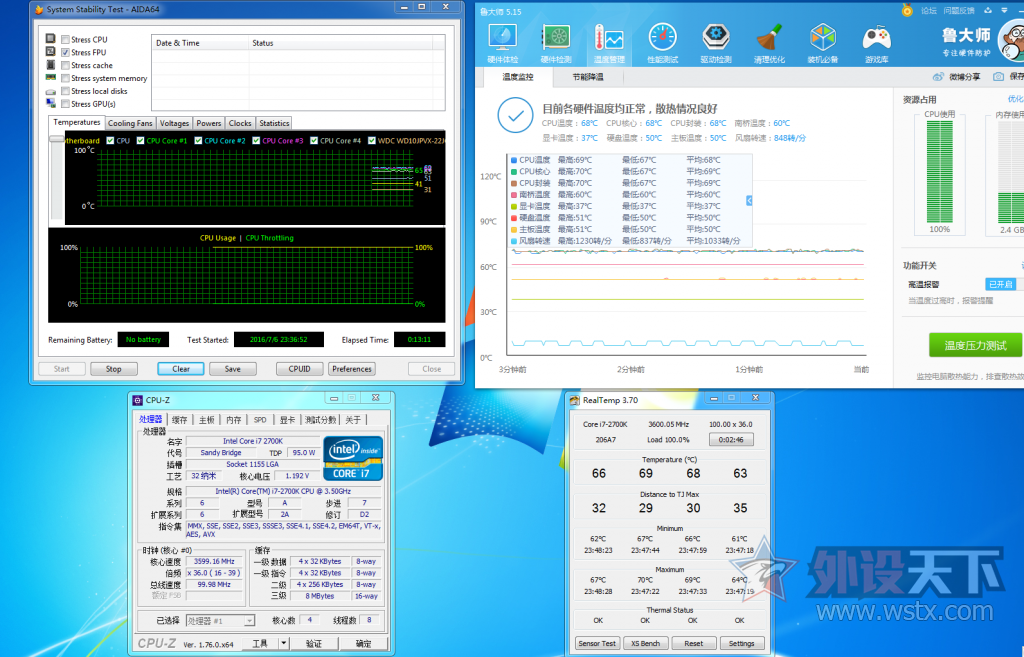Click the CPU chip icon beside Stress CPU
Image resolution: width=1024 pixels, height=657 pixels.
(51, 39)
